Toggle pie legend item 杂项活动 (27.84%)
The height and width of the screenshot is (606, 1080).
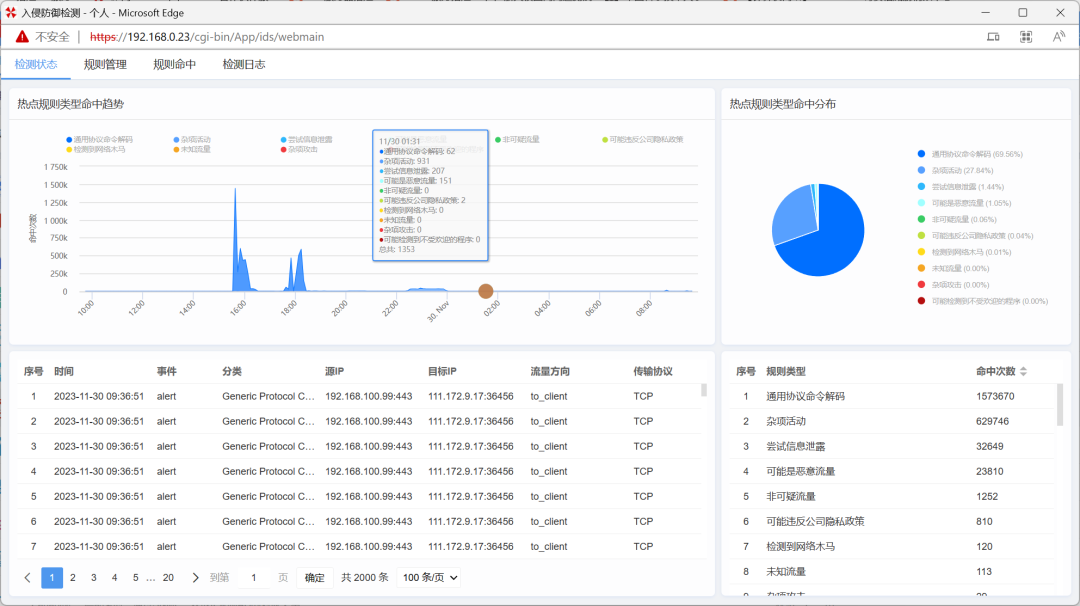pyautogui.click(x=955, y=170)
